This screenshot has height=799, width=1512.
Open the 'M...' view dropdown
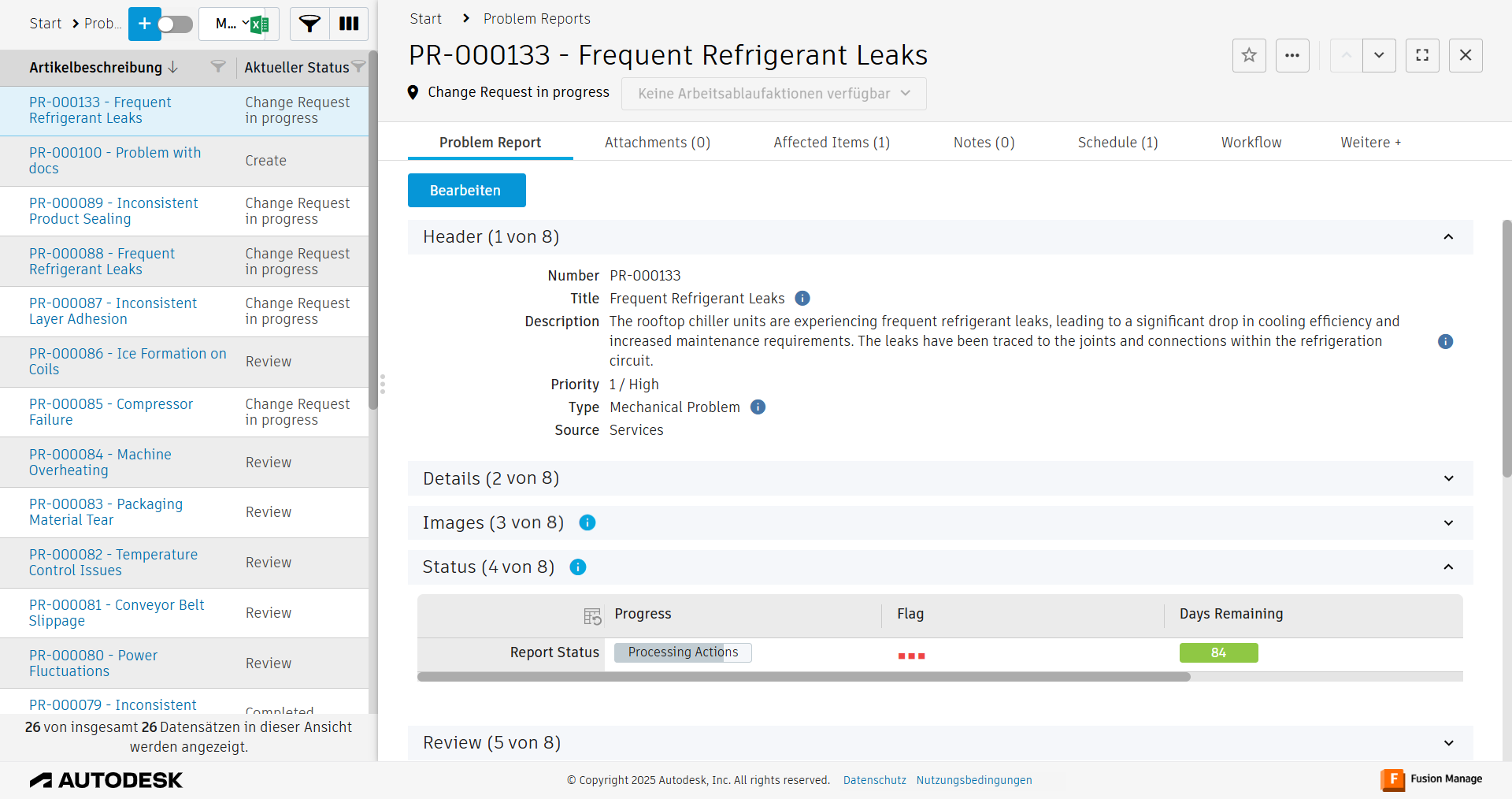tap(232, 24)
